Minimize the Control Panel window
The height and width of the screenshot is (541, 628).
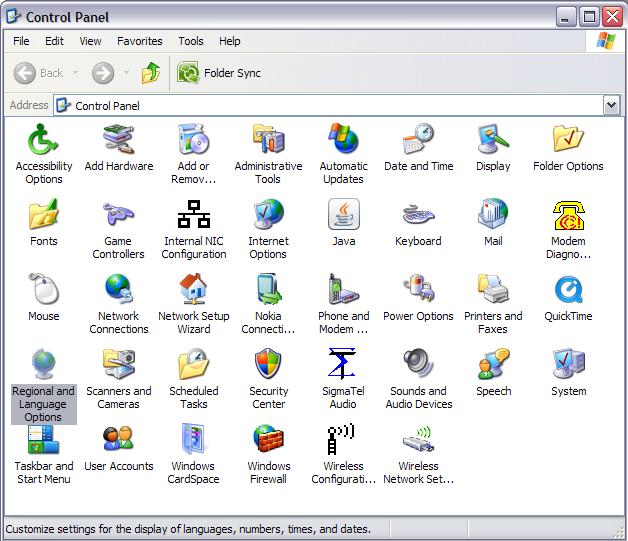click(x=565, y=17)
